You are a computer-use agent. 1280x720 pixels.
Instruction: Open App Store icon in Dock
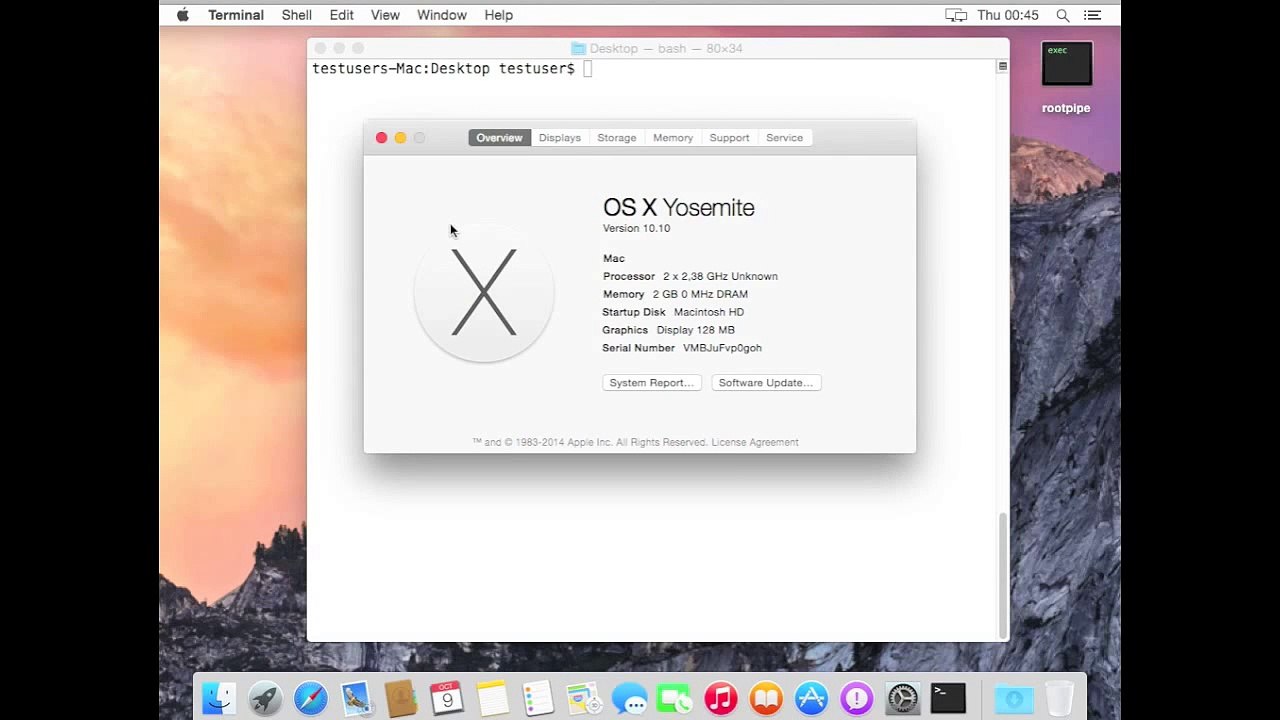[812, 698]
